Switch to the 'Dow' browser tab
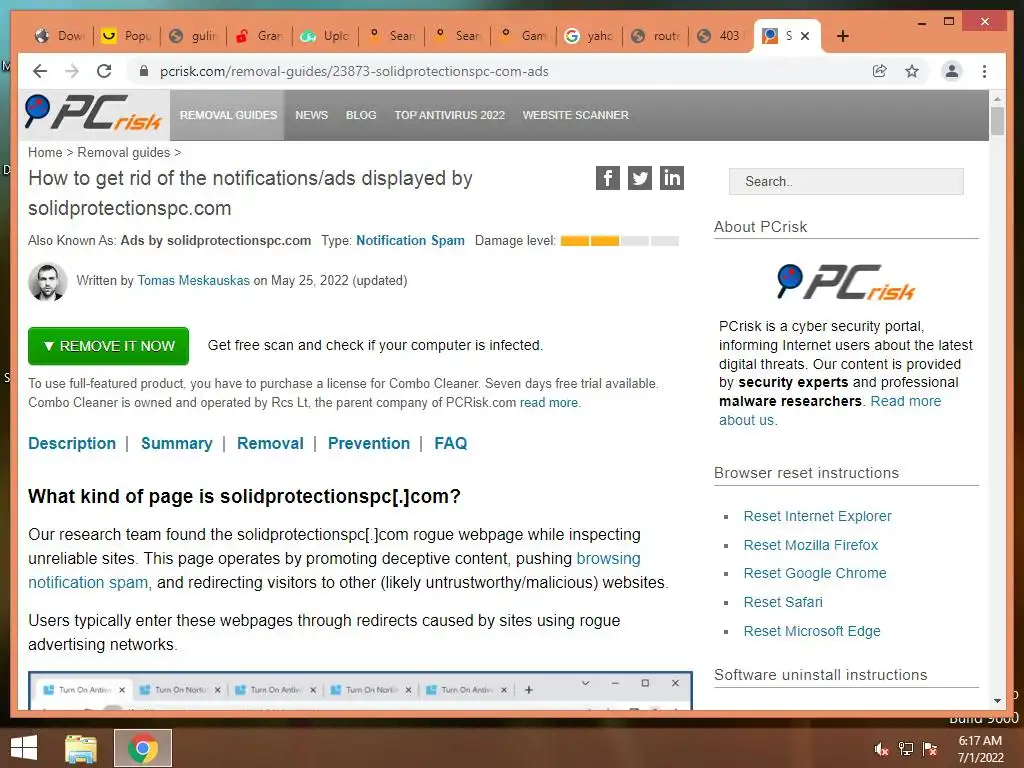 60,36
